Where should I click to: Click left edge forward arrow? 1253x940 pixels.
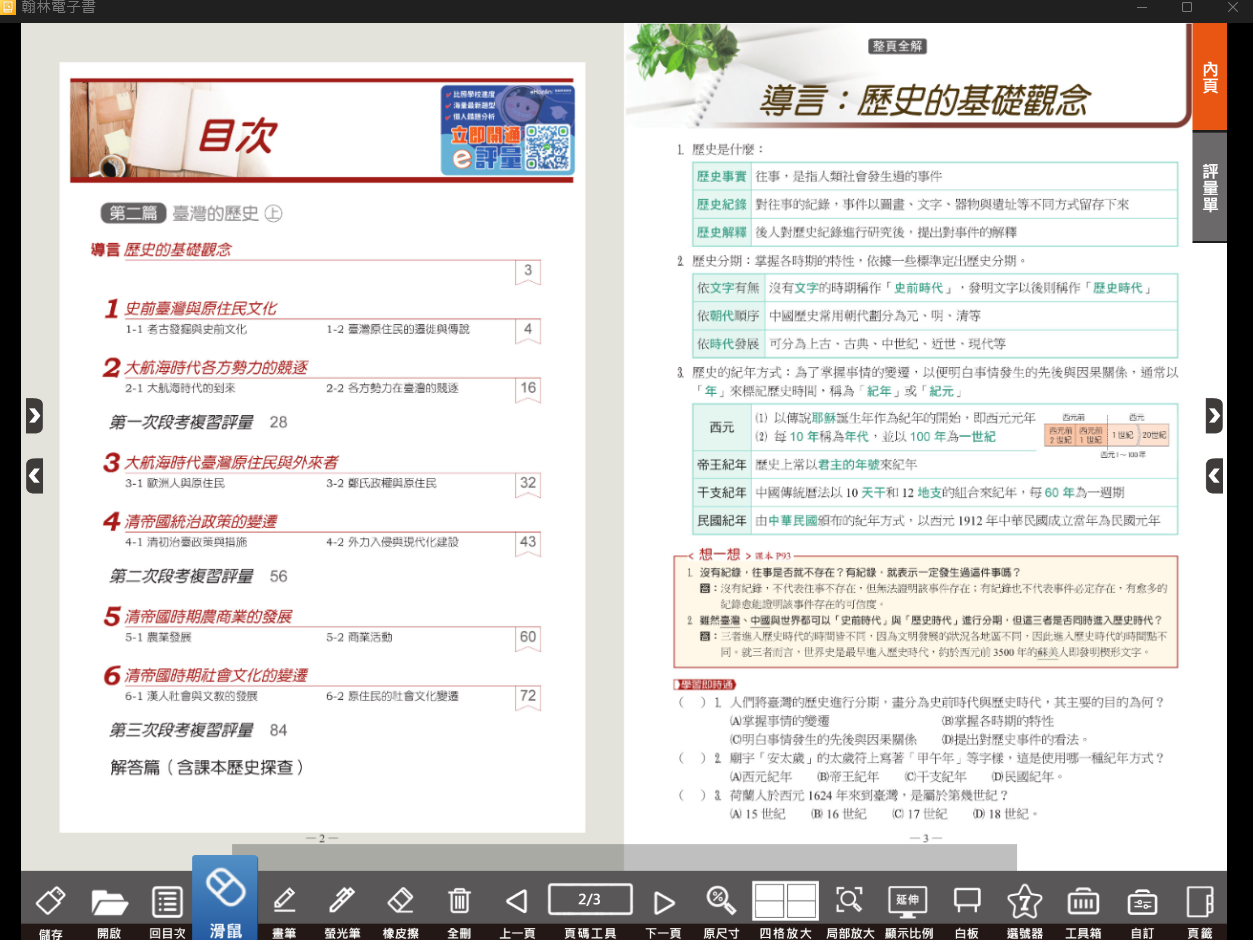34,415
